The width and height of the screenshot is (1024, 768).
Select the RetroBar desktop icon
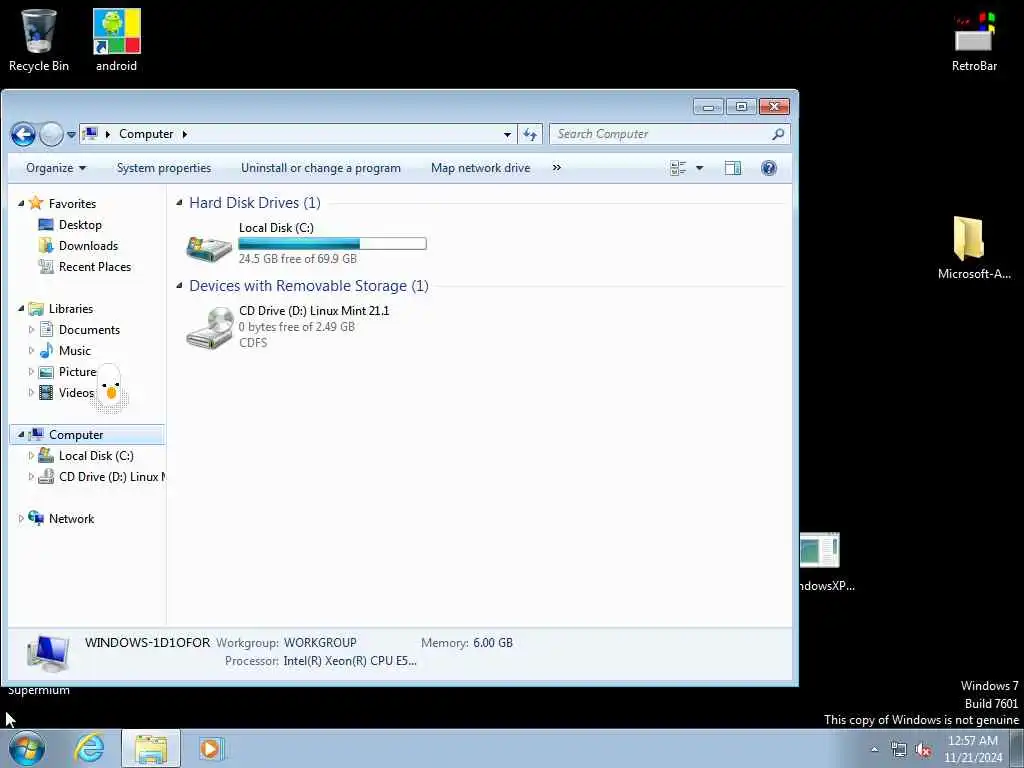coord(974,40)
